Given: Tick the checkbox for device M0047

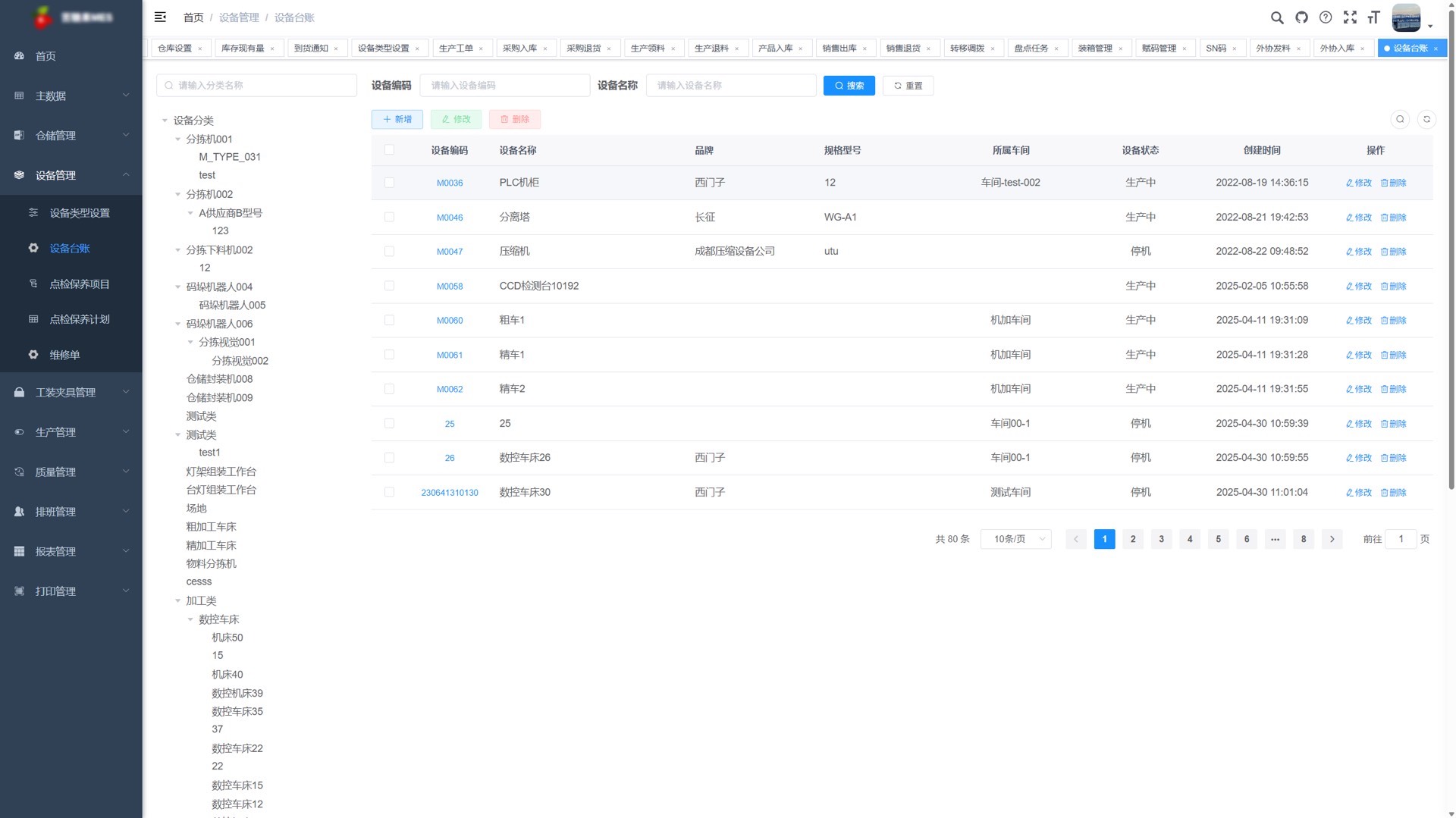Looking at the screenshot, I should coord(389,252).
